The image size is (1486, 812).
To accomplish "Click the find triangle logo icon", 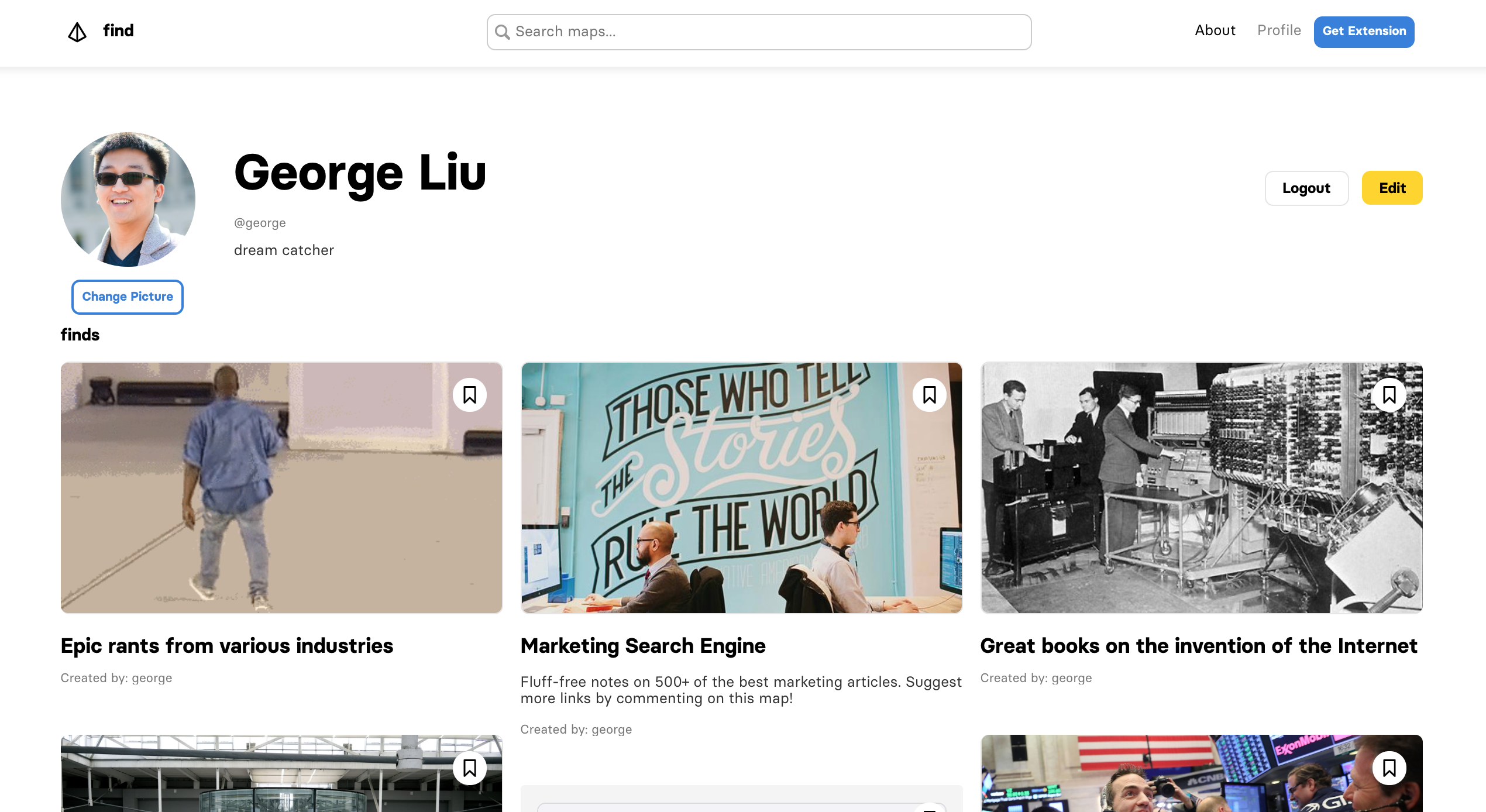I will (x=77, y=32).
